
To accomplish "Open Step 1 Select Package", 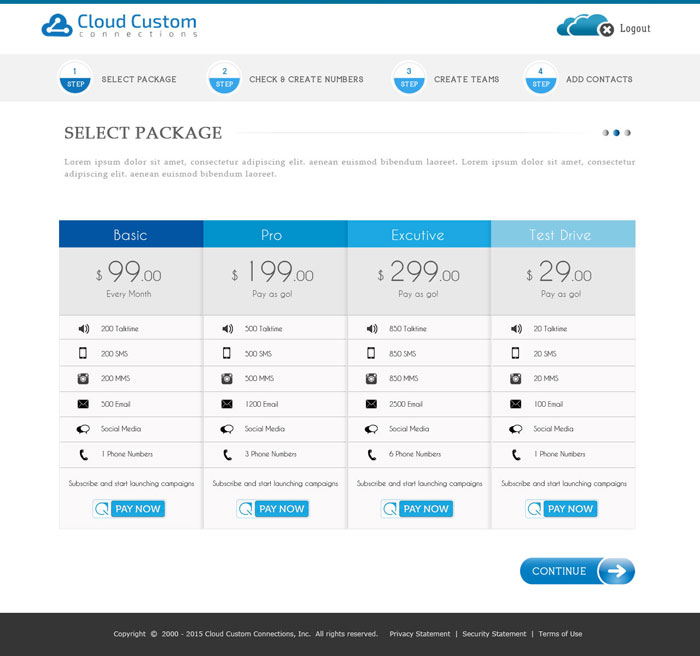I will point(117,79).
